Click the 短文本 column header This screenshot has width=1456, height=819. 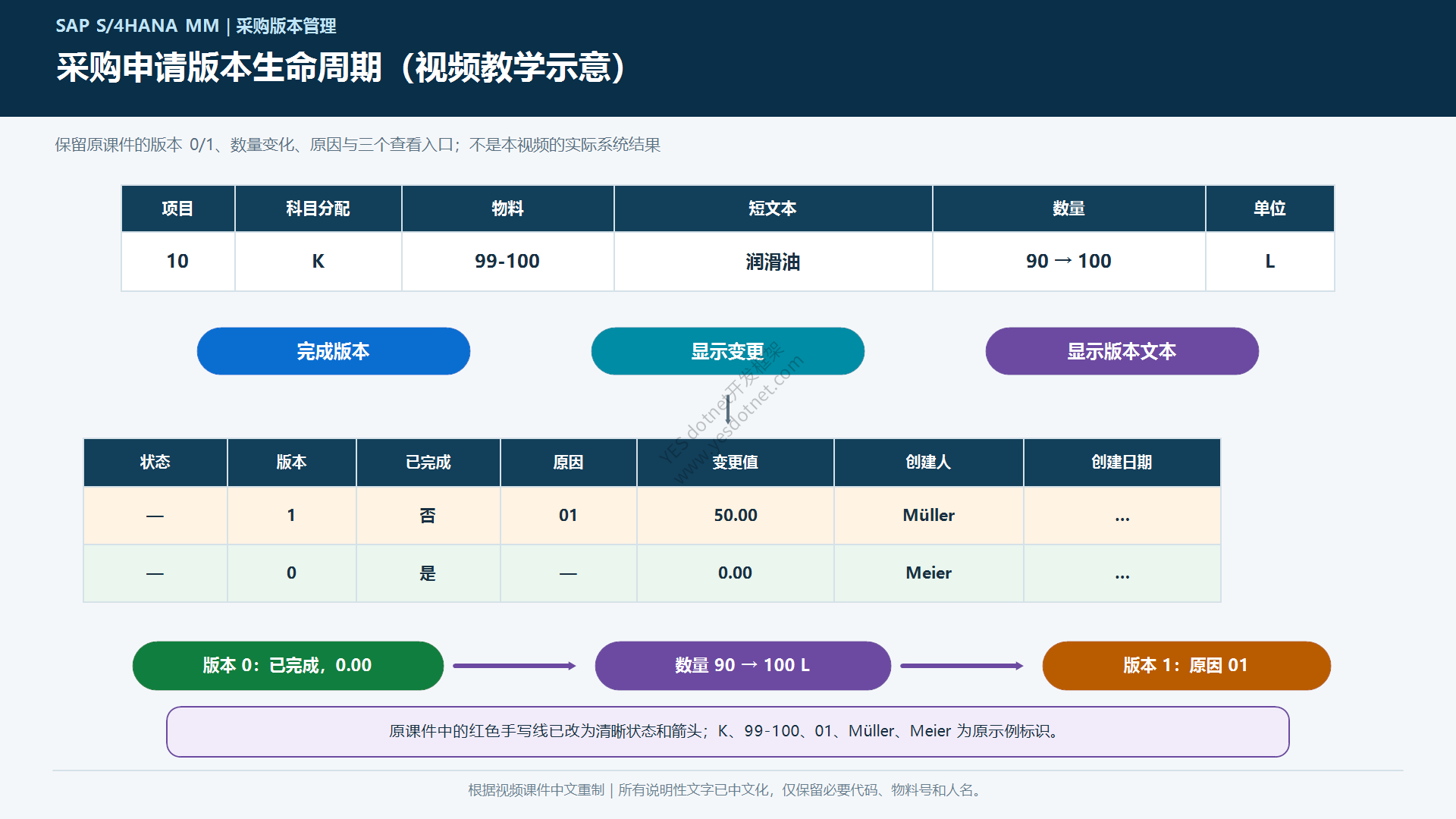pos(773,209)
